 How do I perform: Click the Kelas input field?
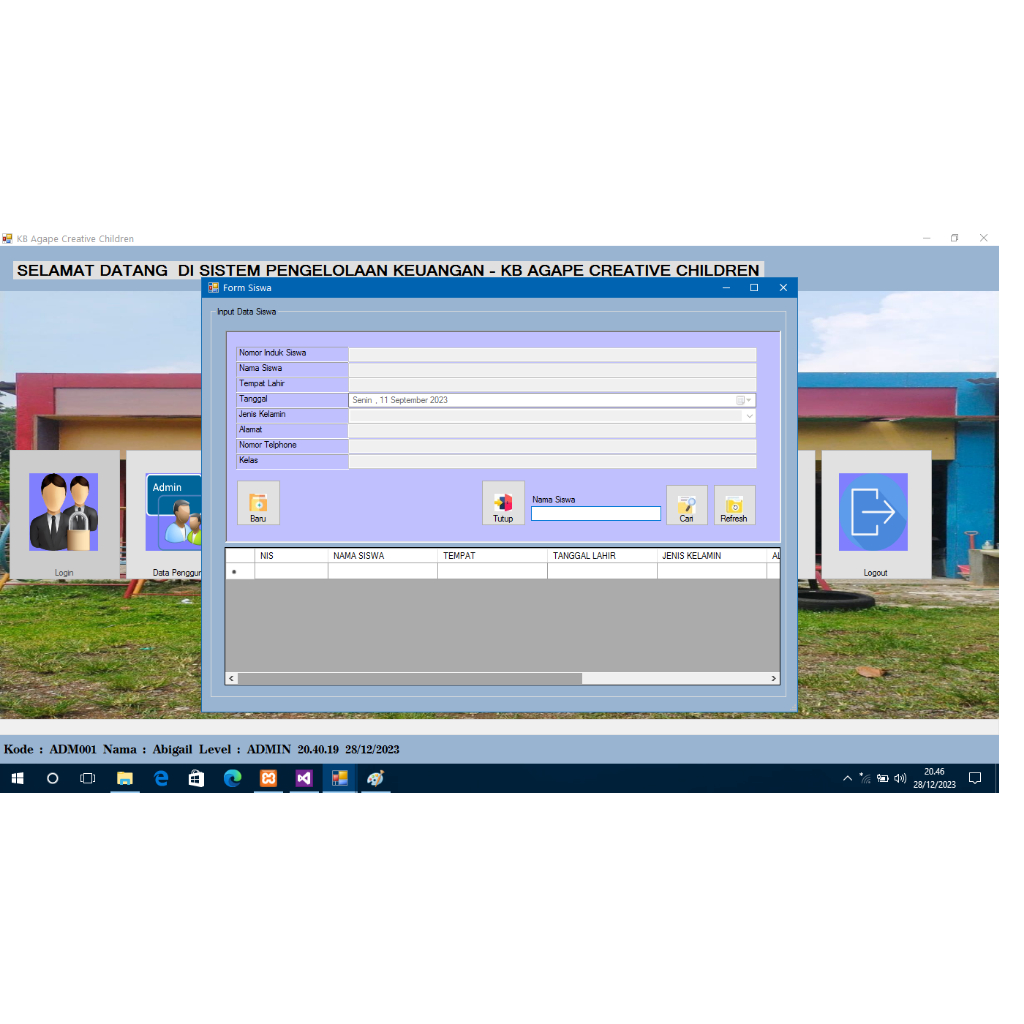[552, 462]
